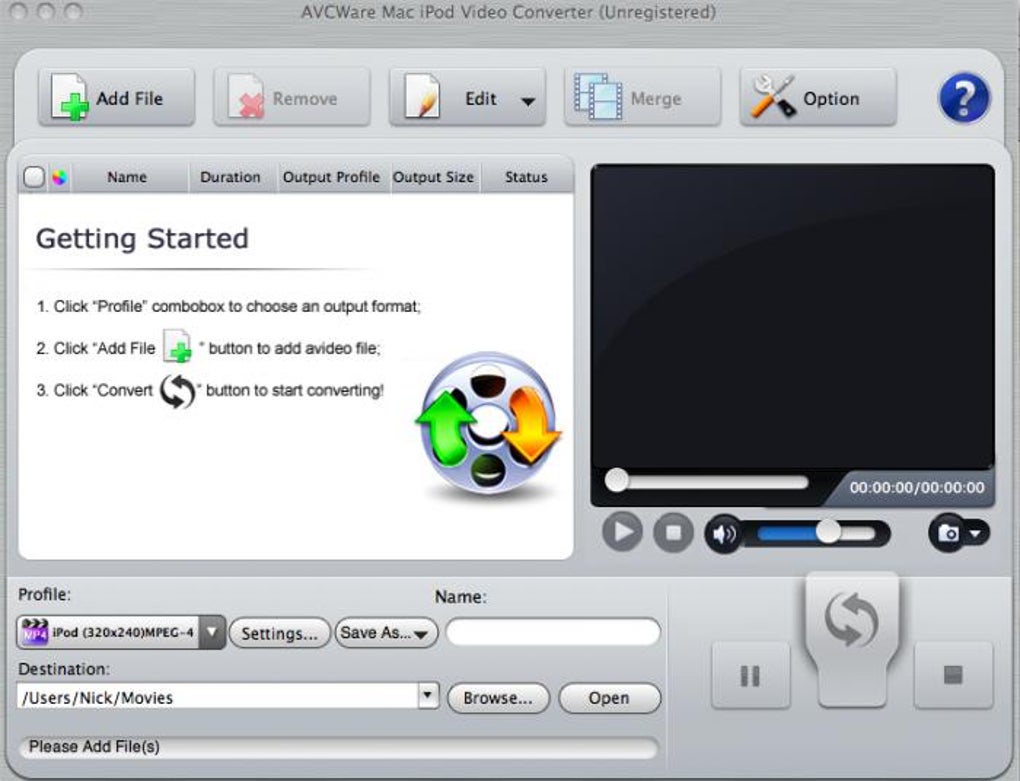
Task: Click the 'Please Add File(s)' status bar
Action: coord(338,747)
